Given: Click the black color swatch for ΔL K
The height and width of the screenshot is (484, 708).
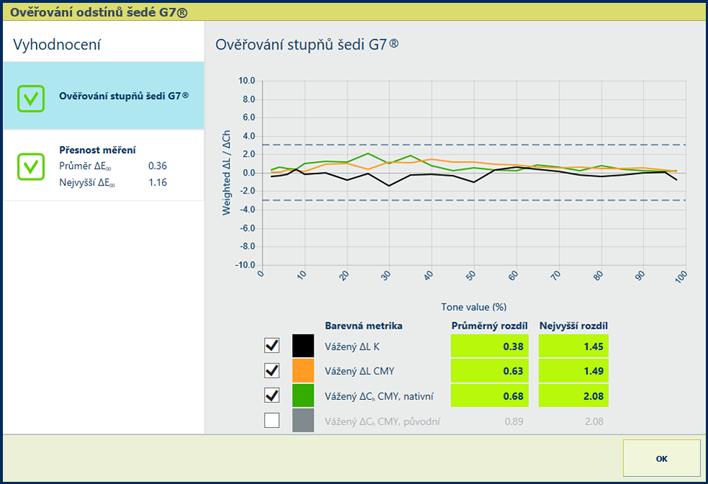Looking at the screenshot, I should (x=303, y=346).
